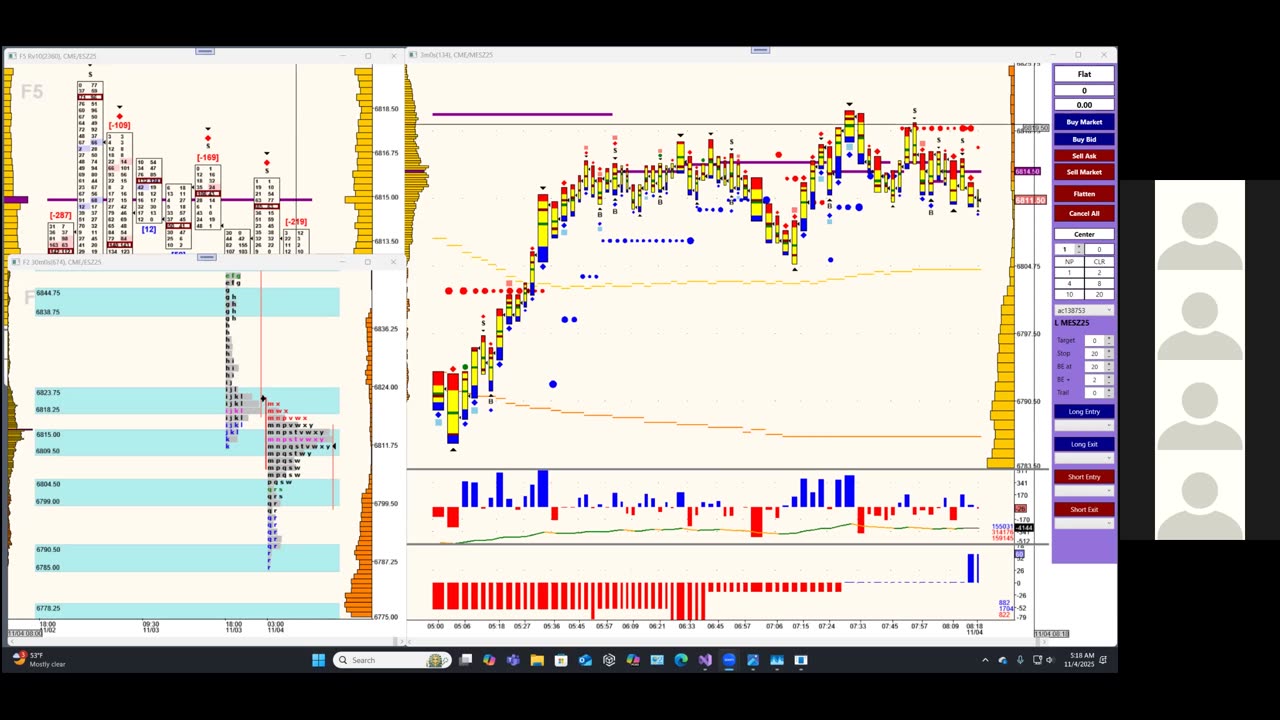Focus the Target value input field
The height and width of the screenshot is (720, 1280).
tap(1093, 341)
